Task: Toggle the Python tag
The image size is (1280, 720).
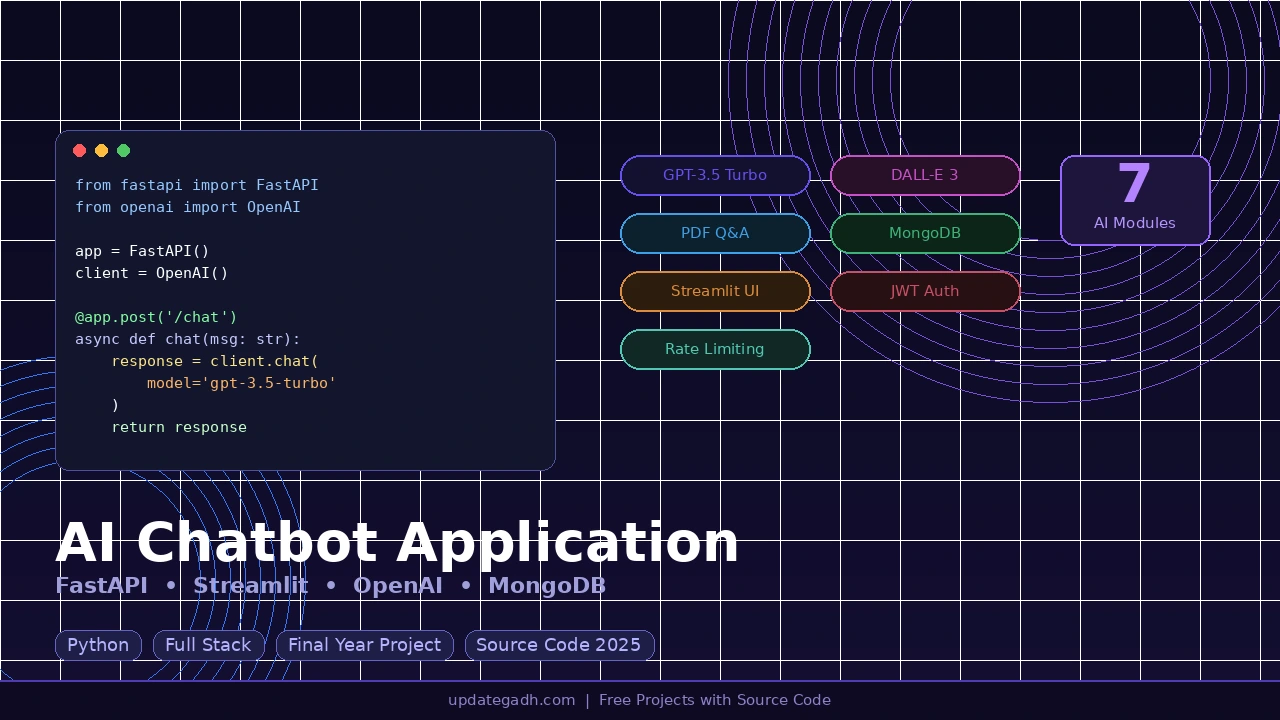Action: click(x=98, y=645)
